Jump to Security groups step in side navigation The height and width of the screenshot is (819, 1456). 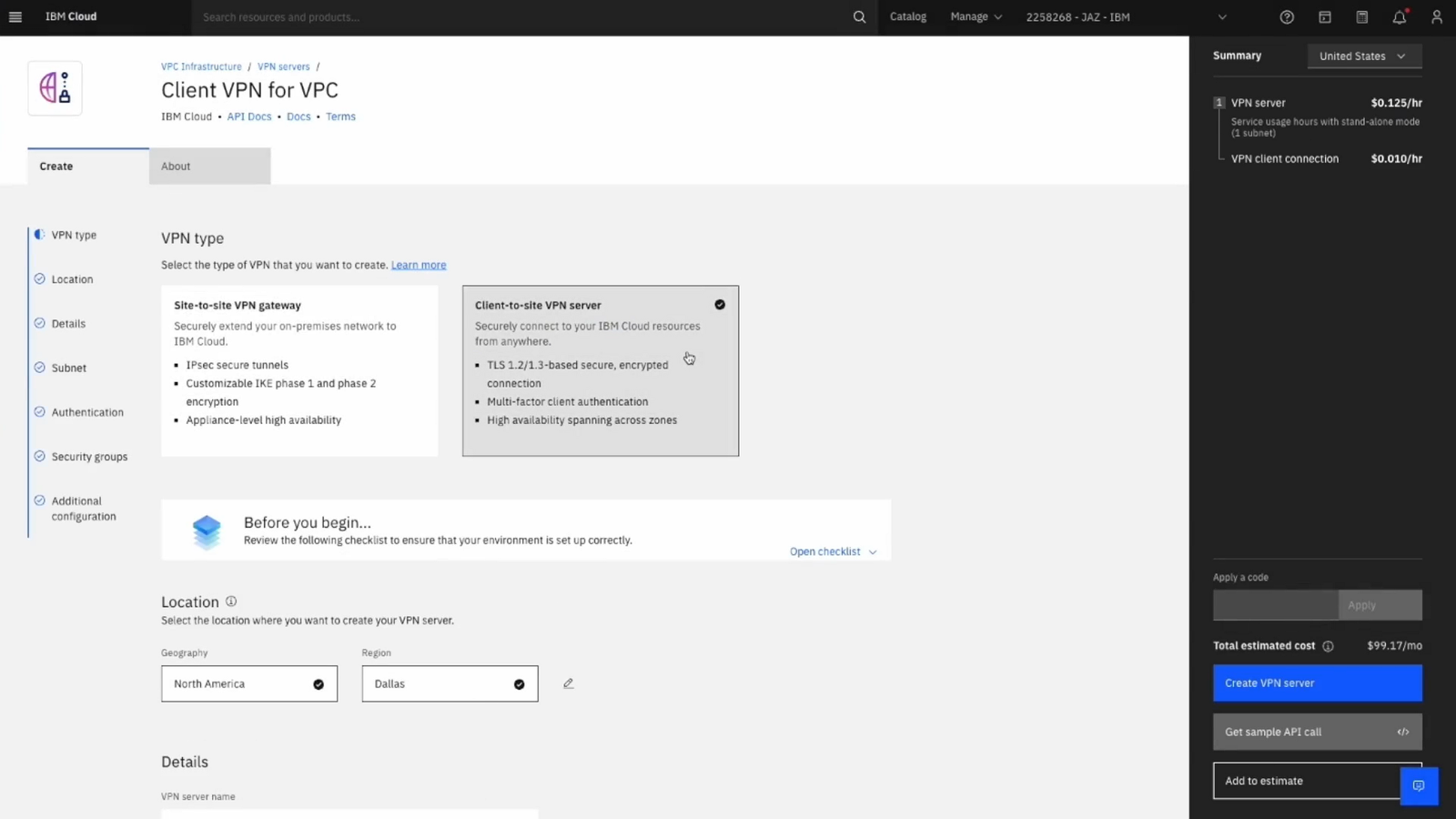coord(89,457)
